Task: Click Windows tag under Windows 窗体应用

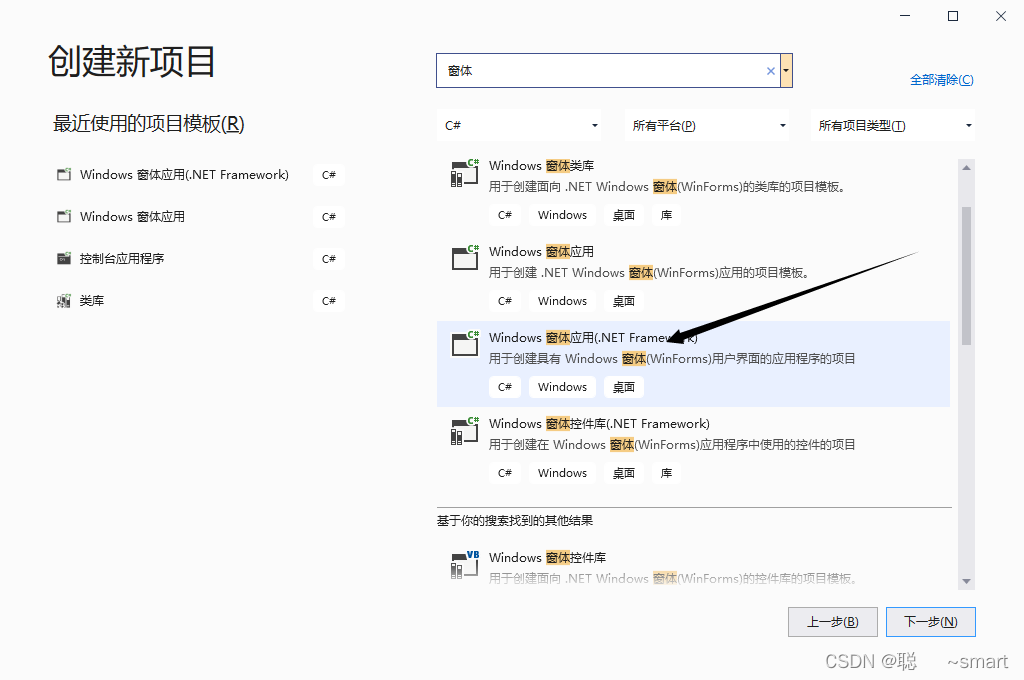Action: [562, 301]
